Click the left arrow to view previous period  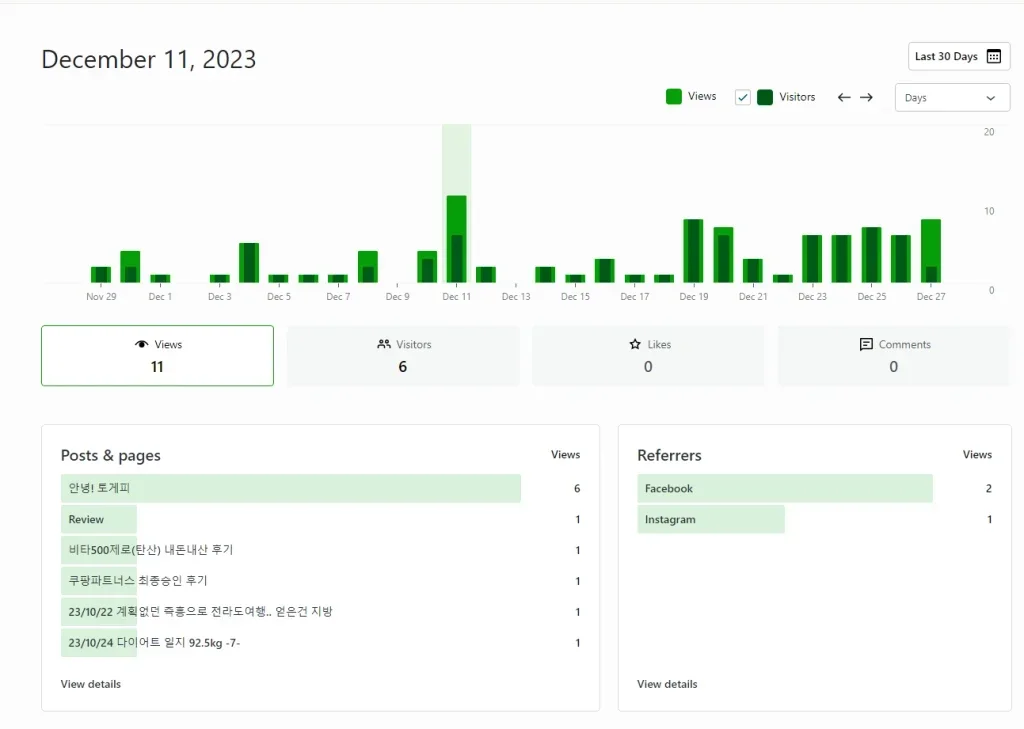[844, 98]
